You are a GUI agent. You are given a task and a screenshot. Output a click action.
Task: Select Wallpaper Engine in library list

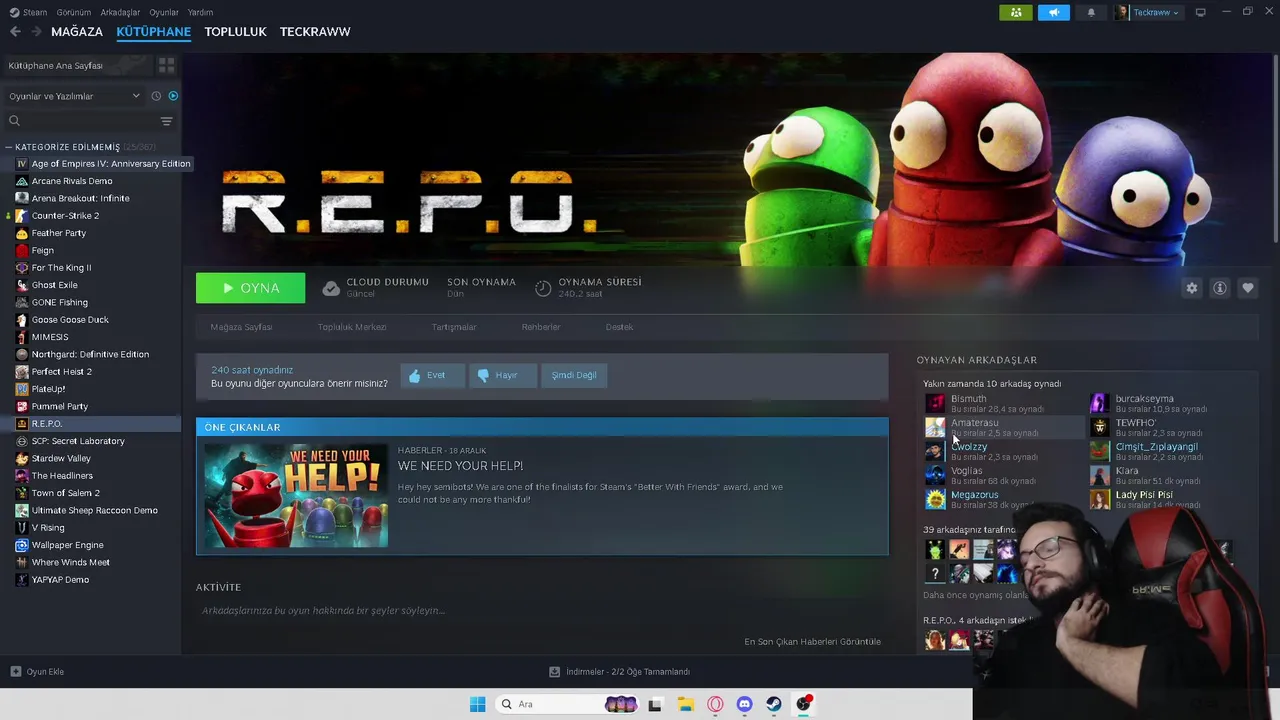[67, 545]
